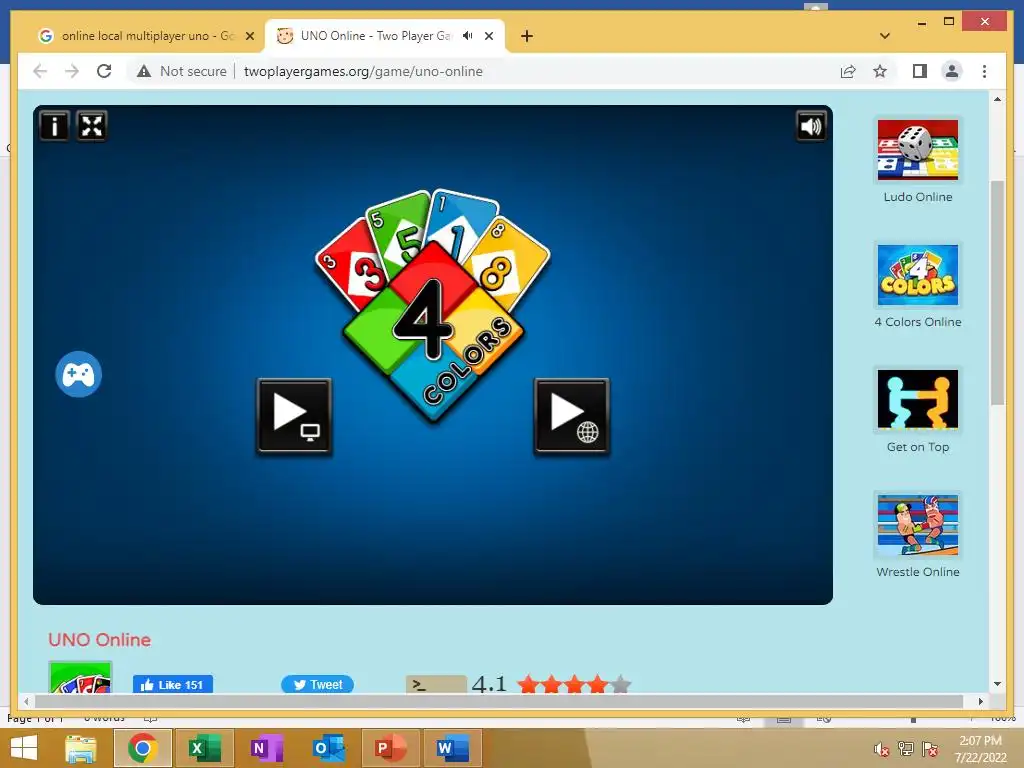The height and width of the screenshot is (768, 1024).
Task: Open OneNote from the taskbar
Action: (x=266, y=748)
